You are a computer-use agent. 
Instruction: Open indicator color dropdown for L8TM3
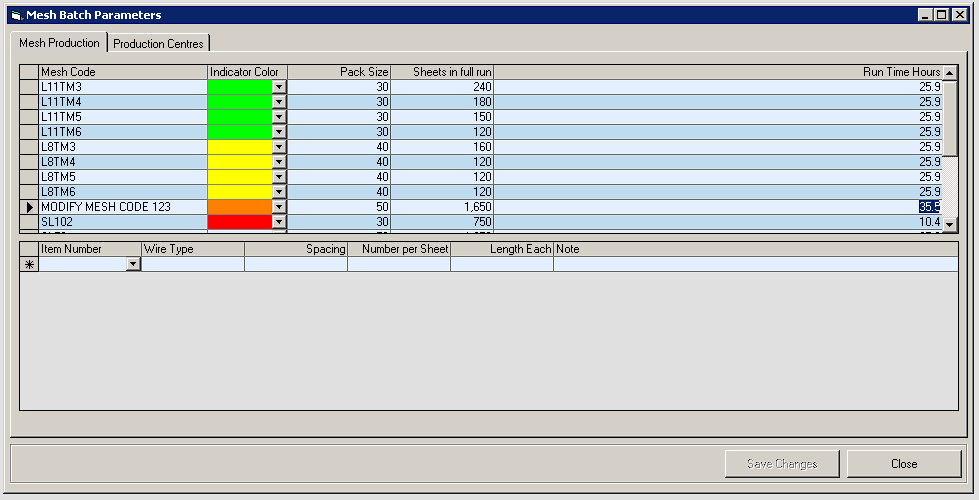(279, 147)
